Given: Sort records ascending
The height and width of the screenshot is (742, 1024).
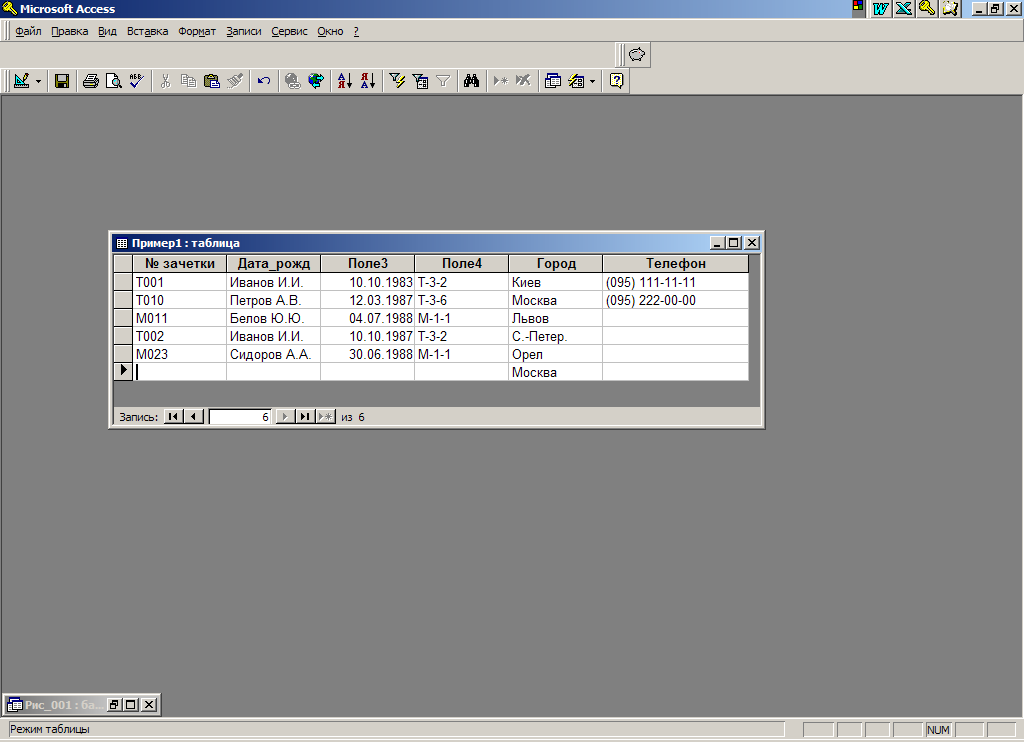Looking at the screenshot, I should (x=345, y=81).
